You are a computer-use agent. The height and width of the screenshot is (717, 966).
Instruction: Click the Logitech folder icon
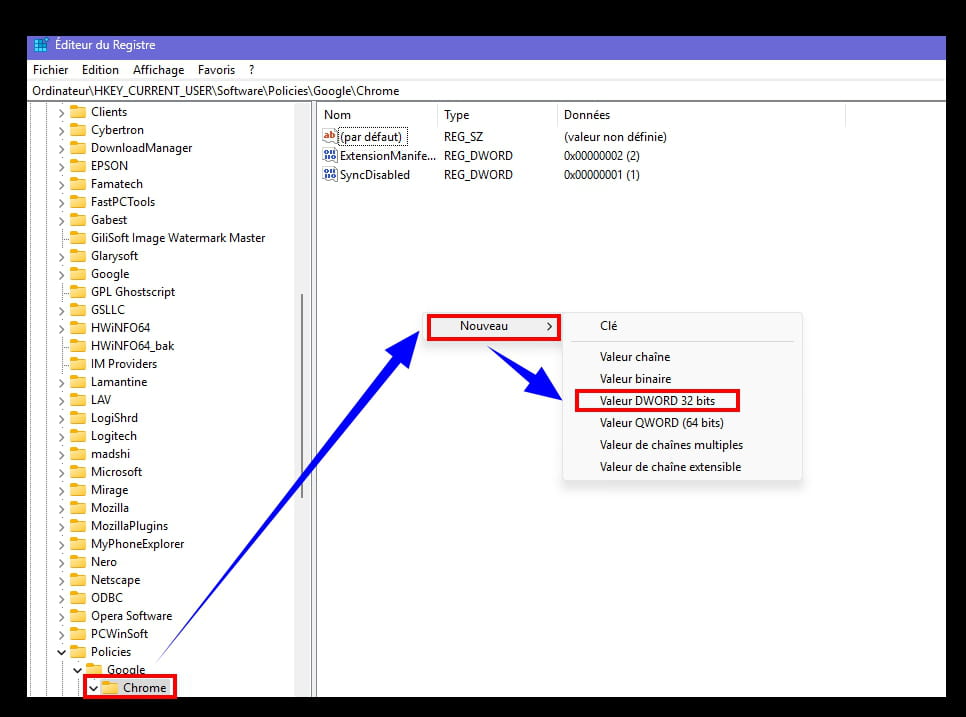tap(78, 435)
